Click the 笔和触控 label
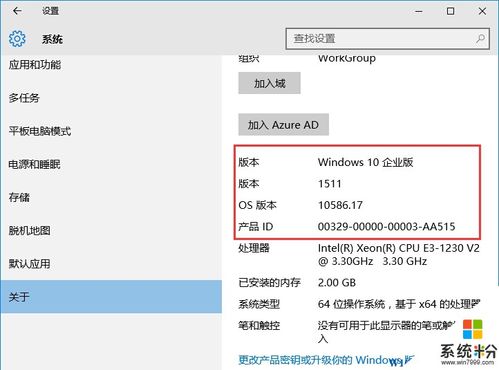 [259, 325]
